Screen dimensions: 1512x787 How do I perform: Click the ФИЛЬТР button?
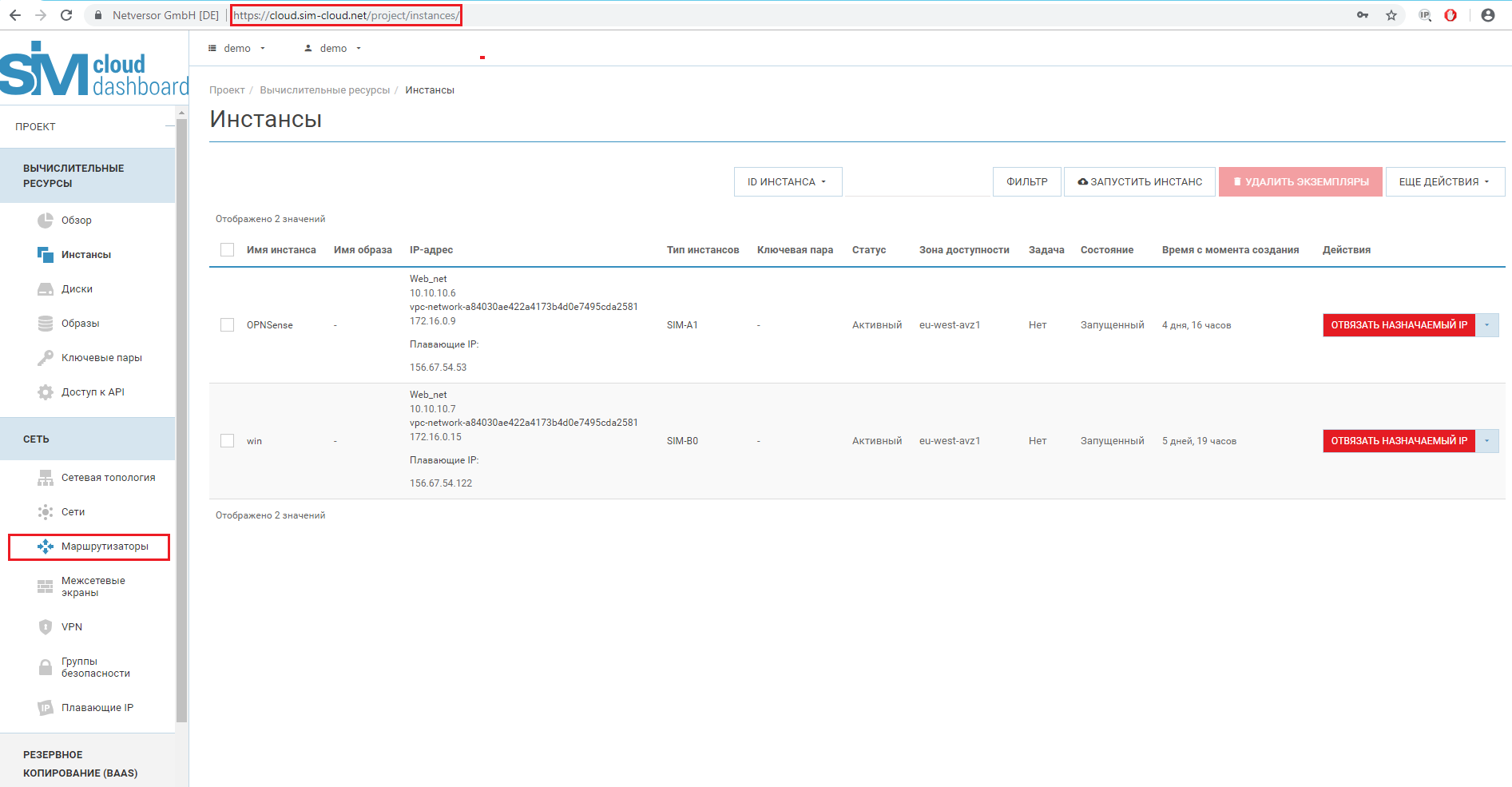(x=1026, y=182)
